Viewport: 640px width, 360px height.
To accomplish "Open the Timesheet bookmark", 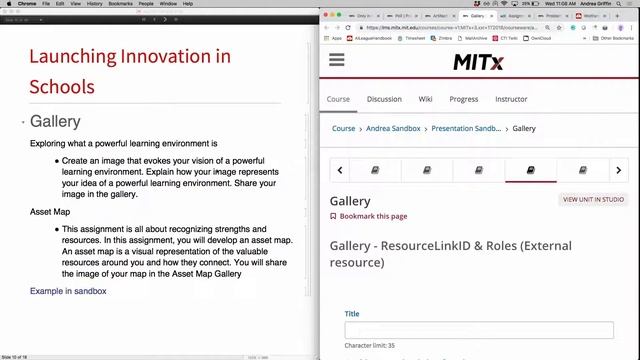I will (411, 38).
